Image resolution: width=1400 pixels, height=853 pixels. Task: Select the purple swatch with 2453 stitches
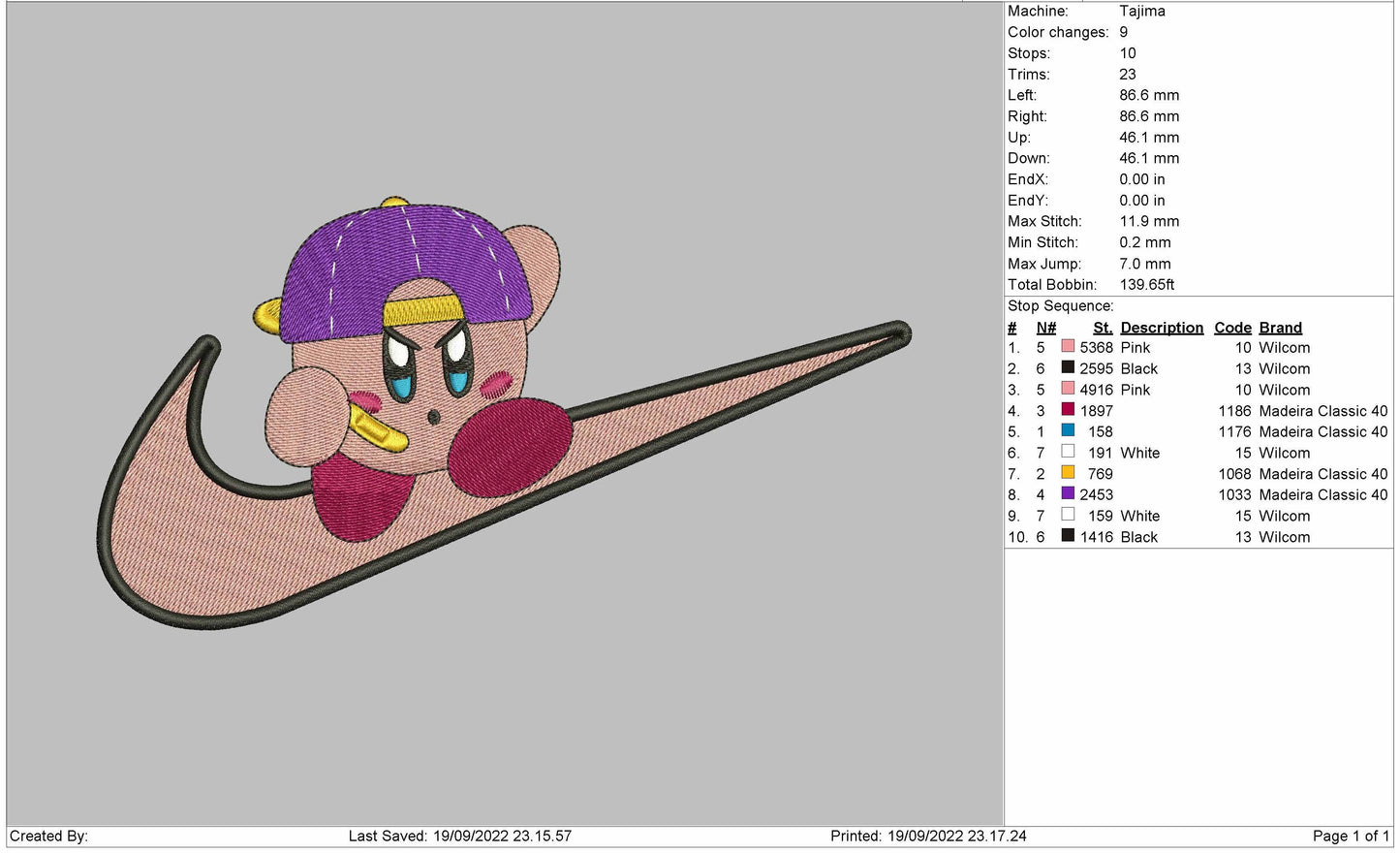tap(1068, 494)
